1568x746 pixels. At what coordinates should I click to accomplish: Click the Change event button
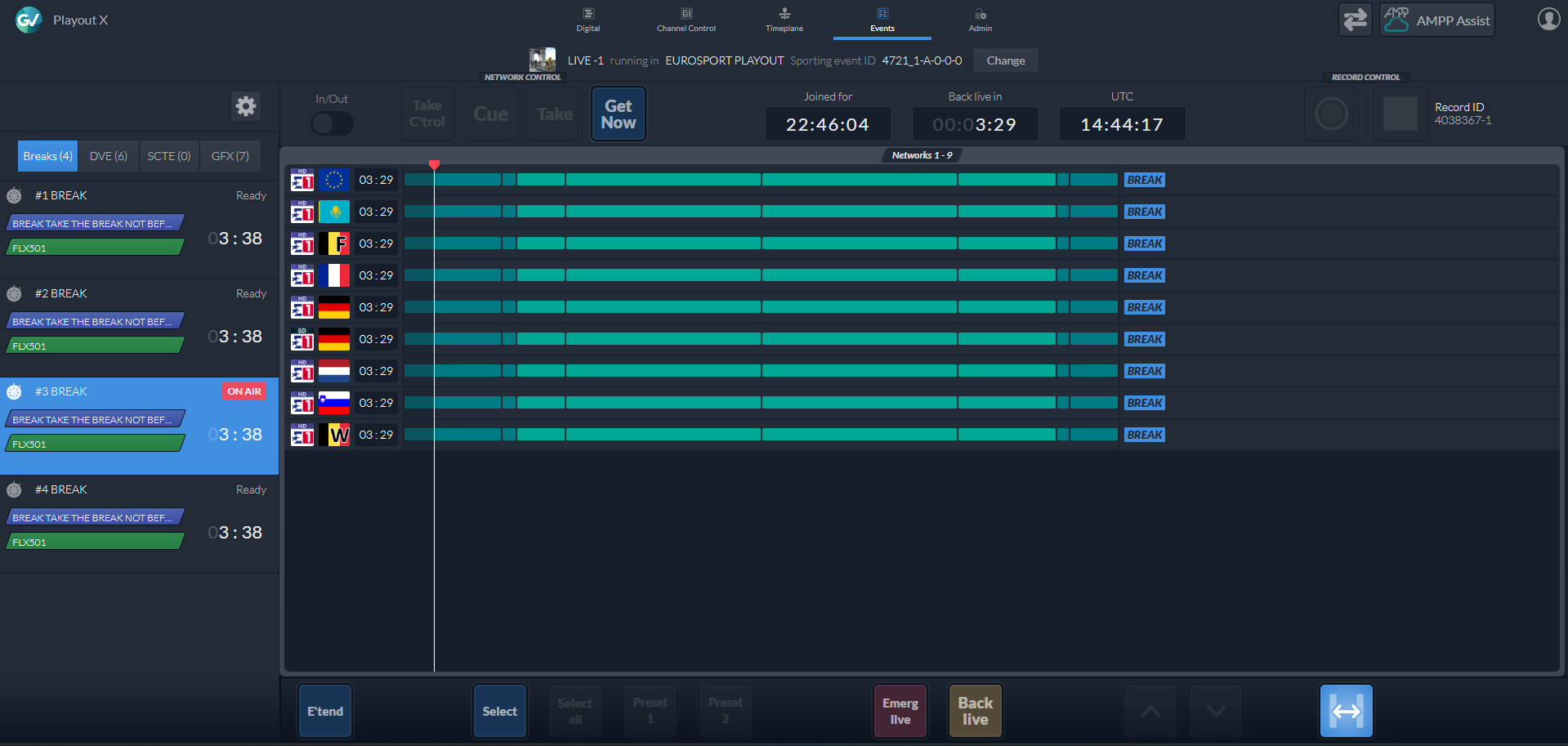(x=1006, y=60)
